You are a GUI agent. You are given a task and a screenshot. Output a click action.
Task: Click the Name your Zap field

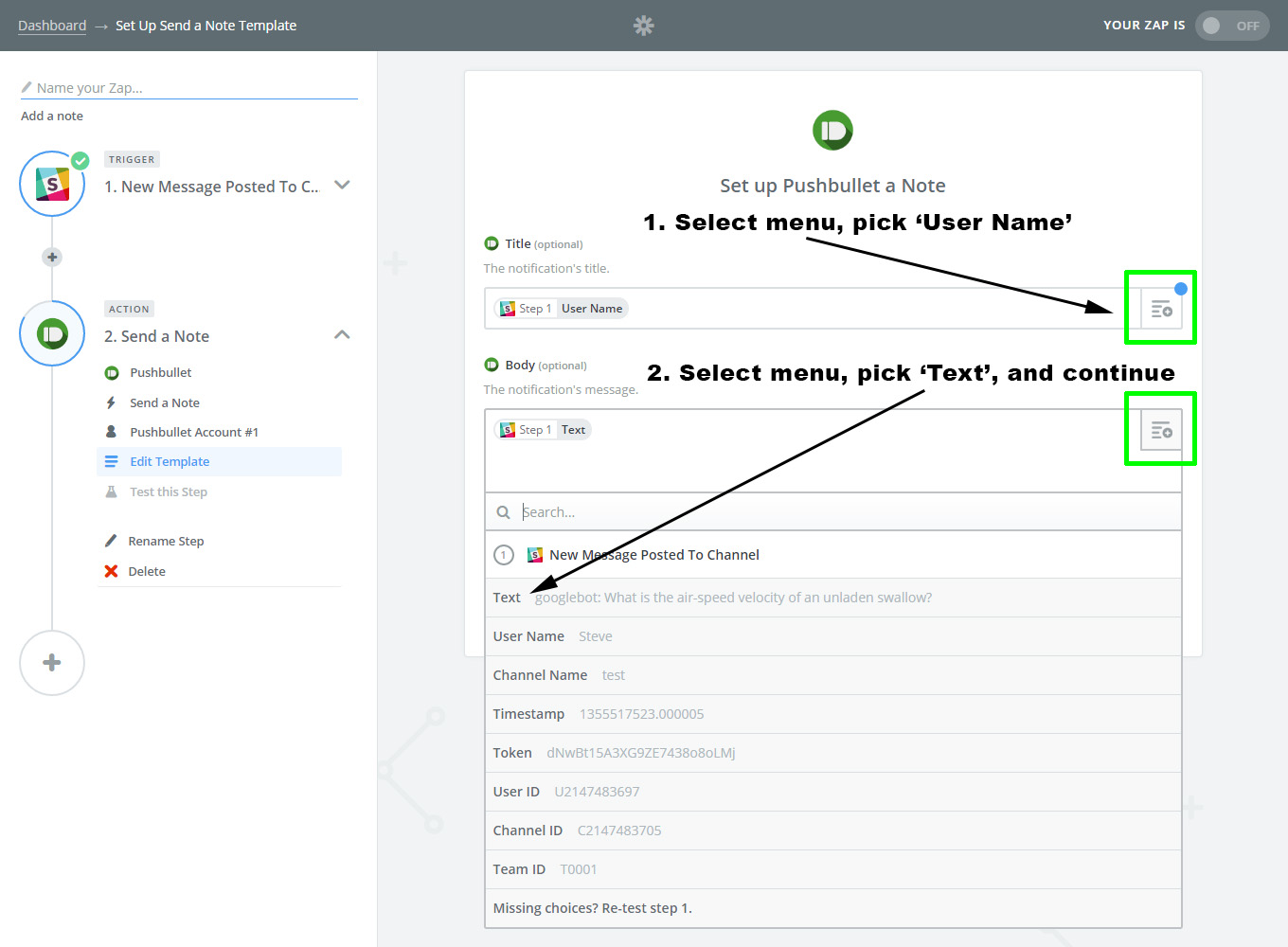click(189, 88)
